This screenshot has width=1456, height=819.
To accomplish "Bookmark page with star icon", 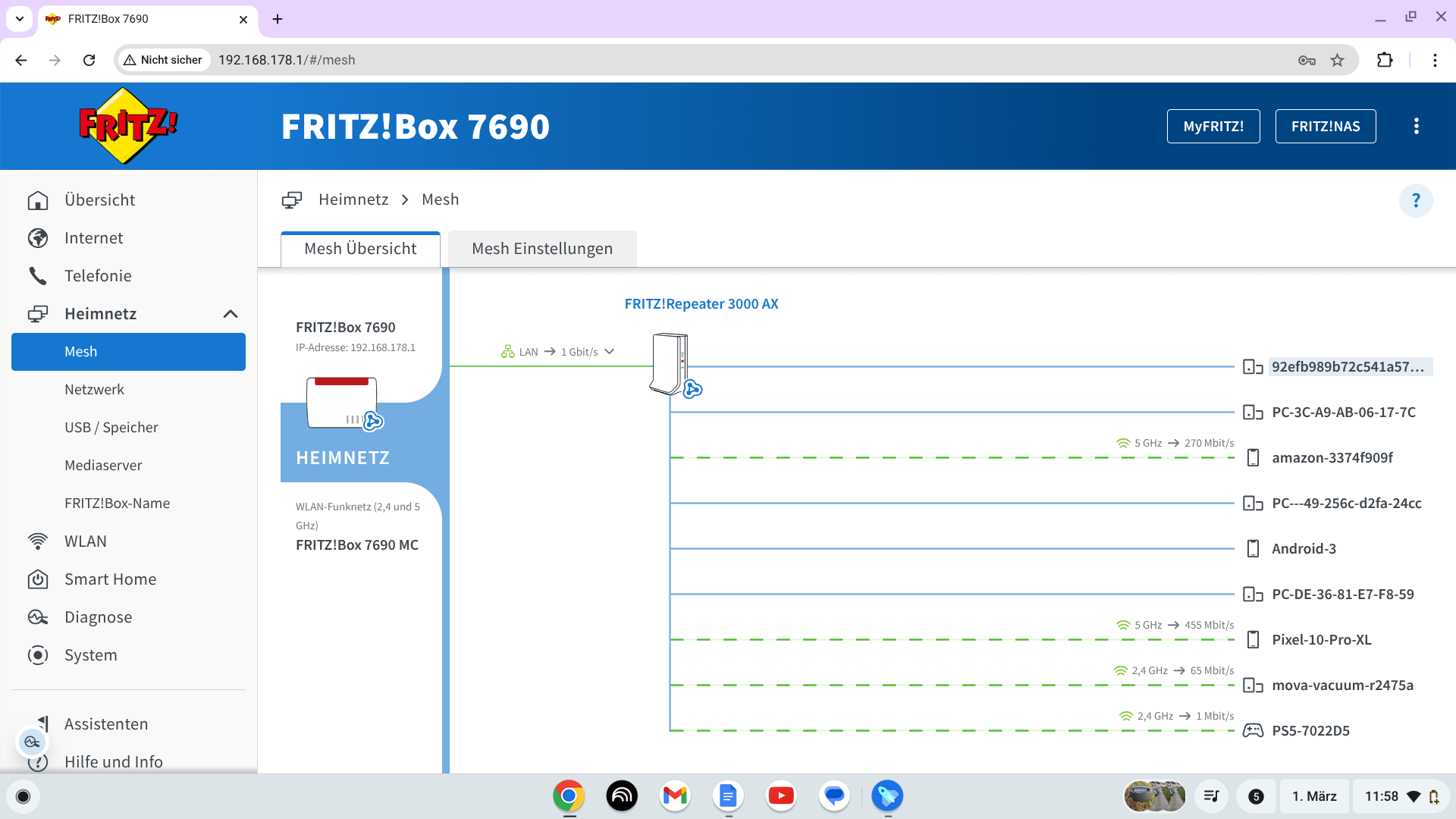I will click(1337, 60).
